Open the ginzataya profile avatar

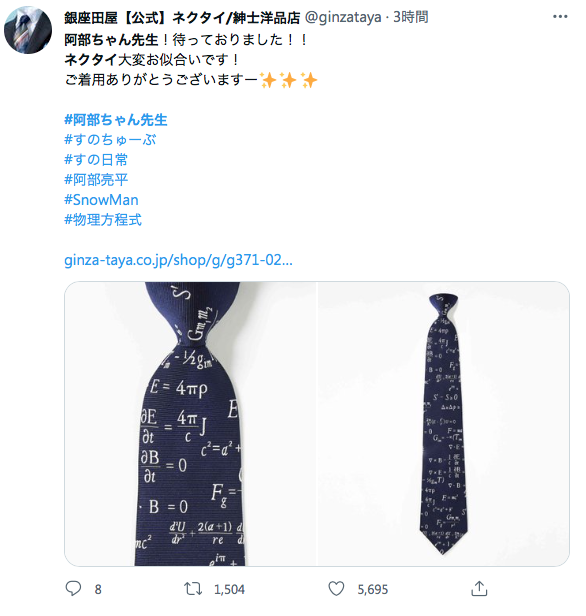click(28, 30)
